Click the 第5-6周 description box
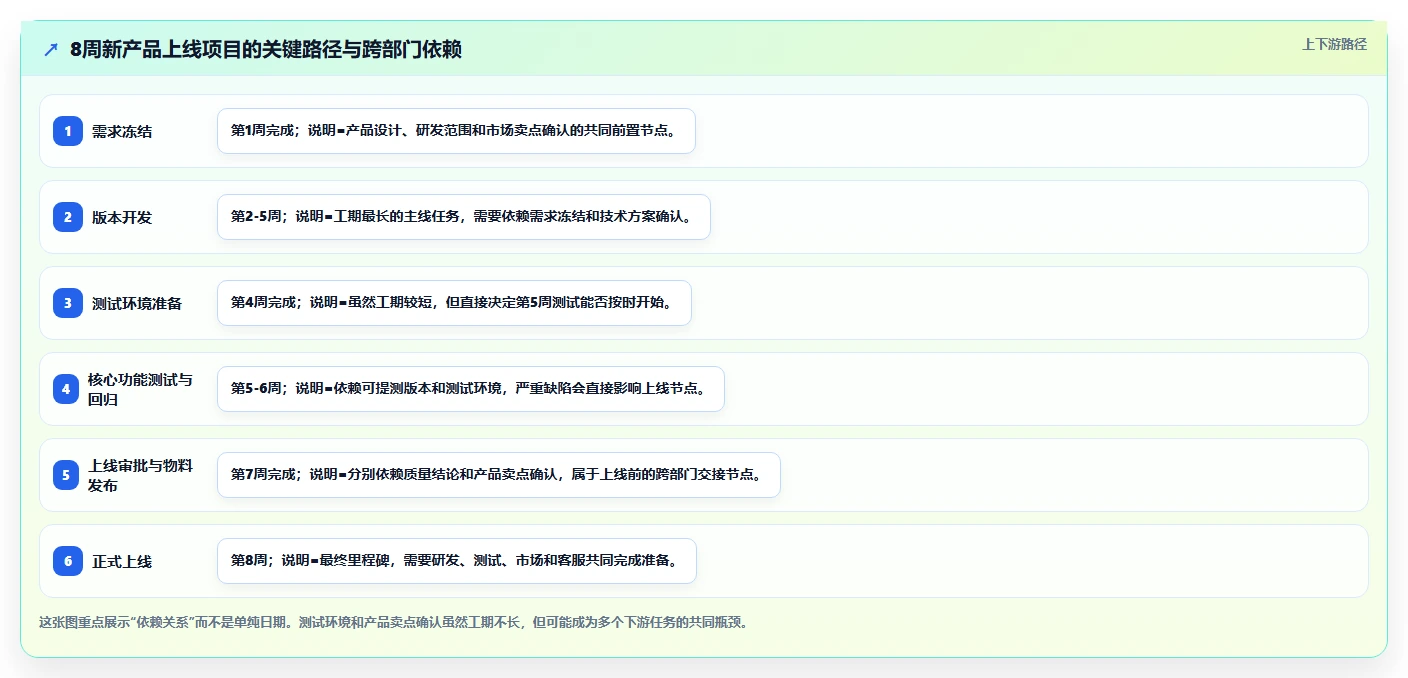Image resolution: width=1408 pixels, height=678 pixels. 471,389
